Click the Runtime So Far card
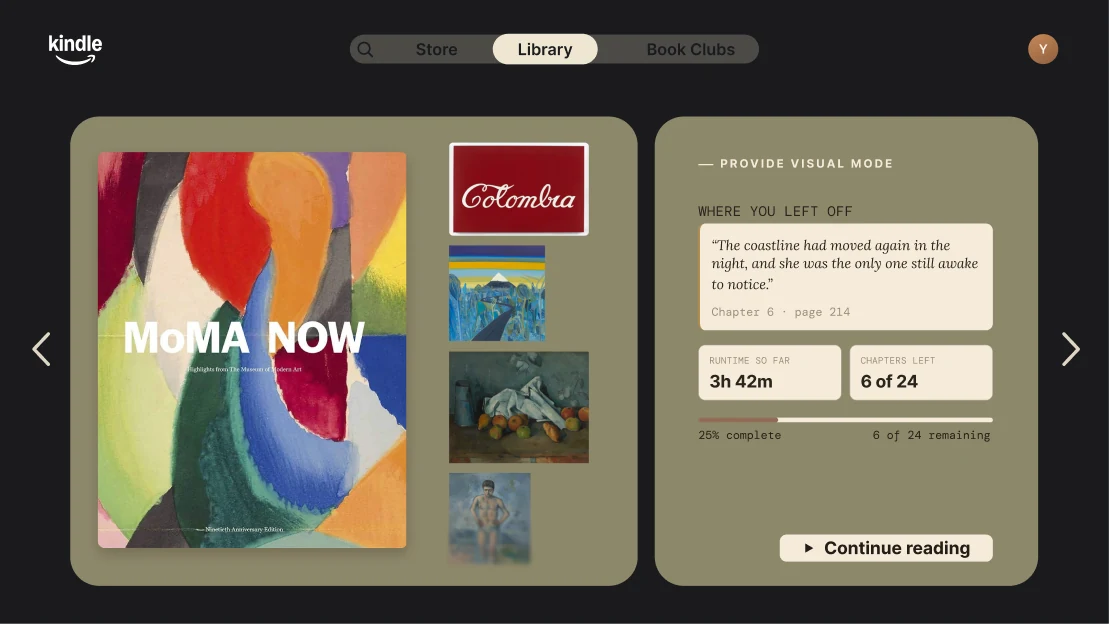Viewport: 1109px width, 624px height. (x=770, y=372)
